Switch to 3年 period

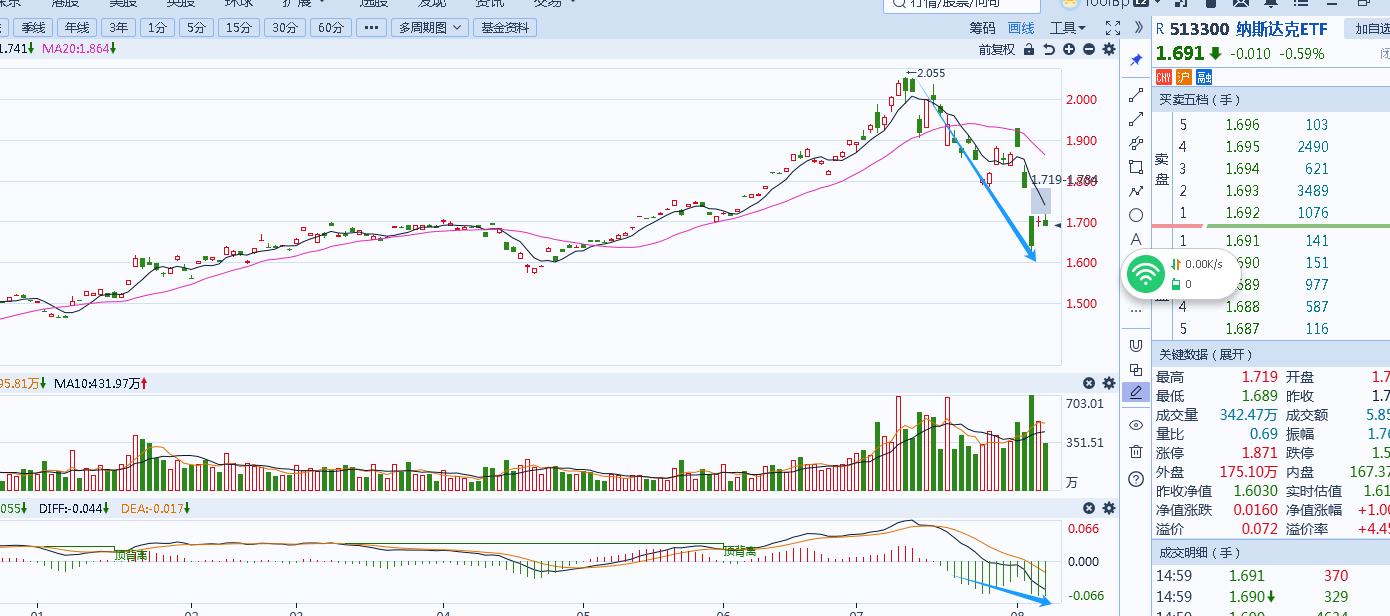(118, 28)
